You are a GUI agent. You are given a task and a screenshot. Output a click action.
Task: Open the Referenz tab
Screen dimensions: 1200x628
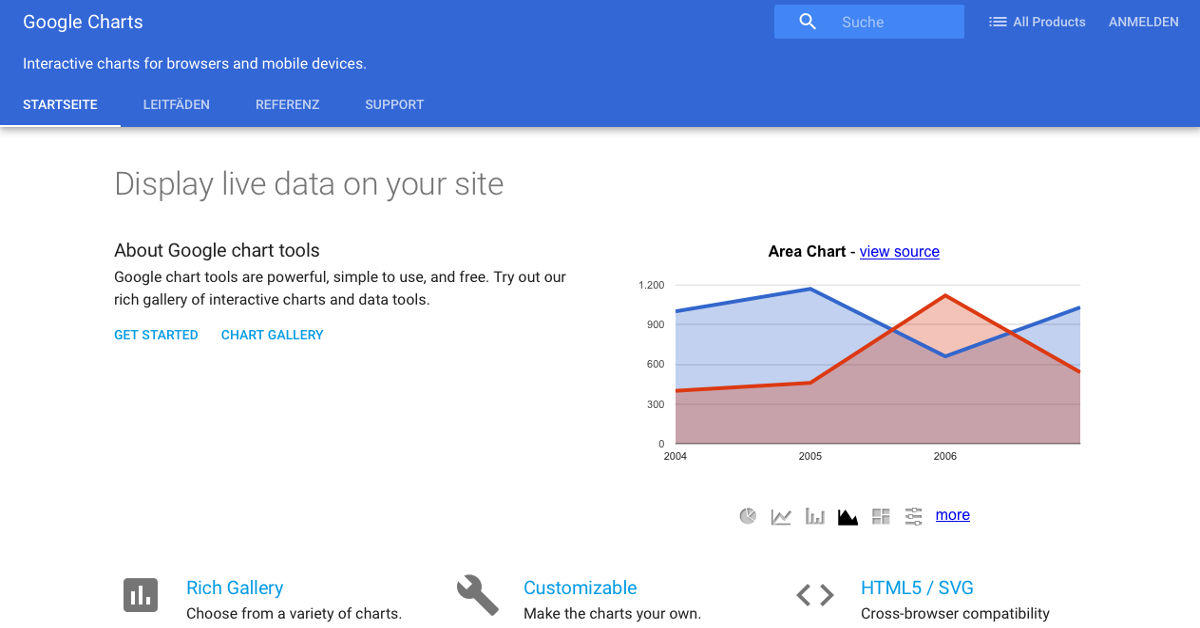click(x=287, y=104)
